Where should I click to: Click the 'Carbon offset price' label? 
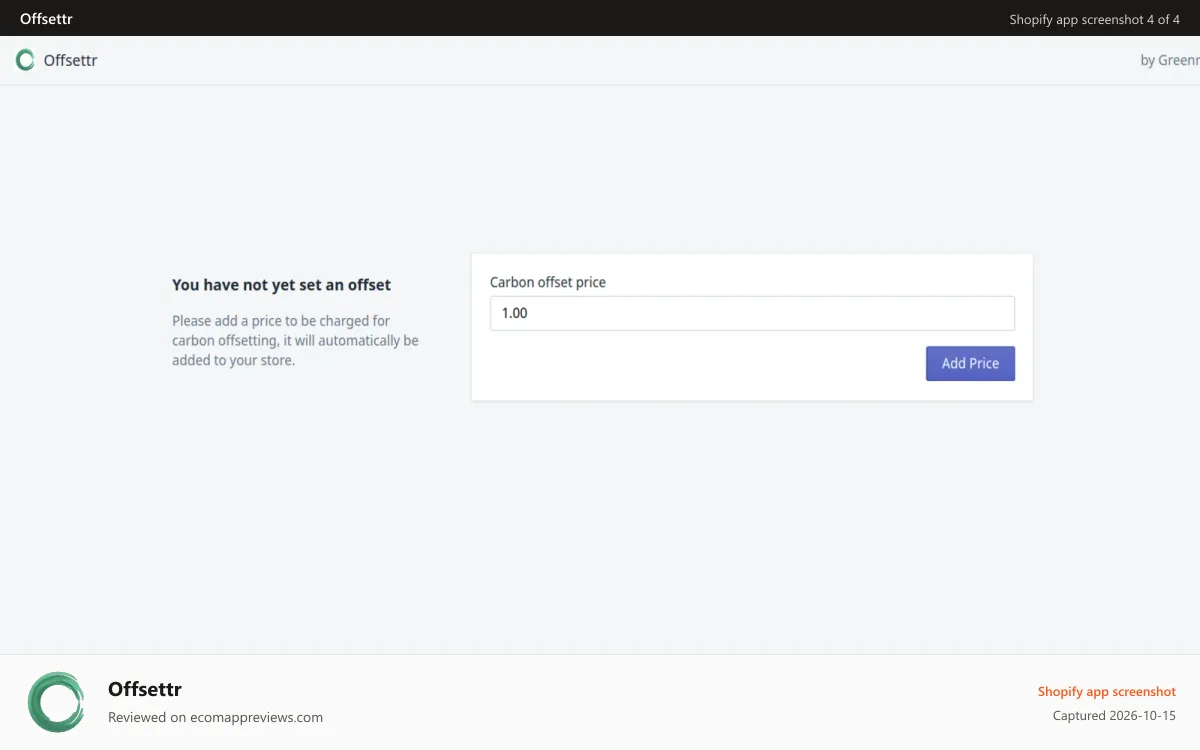[x=548, y=282]
